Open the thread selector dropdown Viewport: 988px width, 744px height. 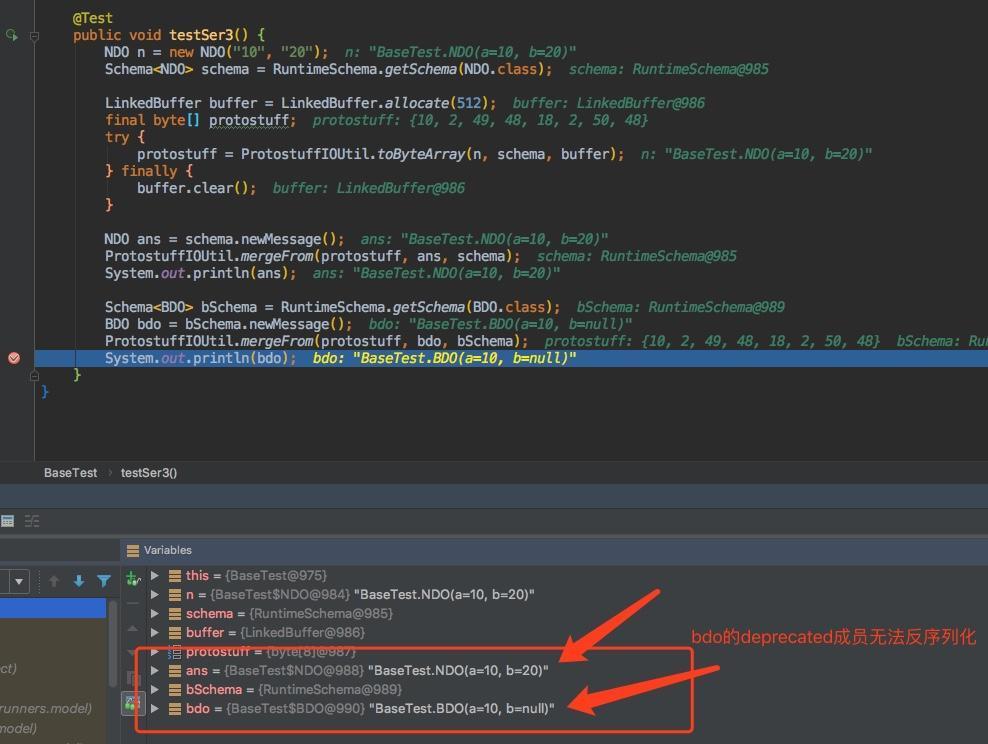click(19, 581)
